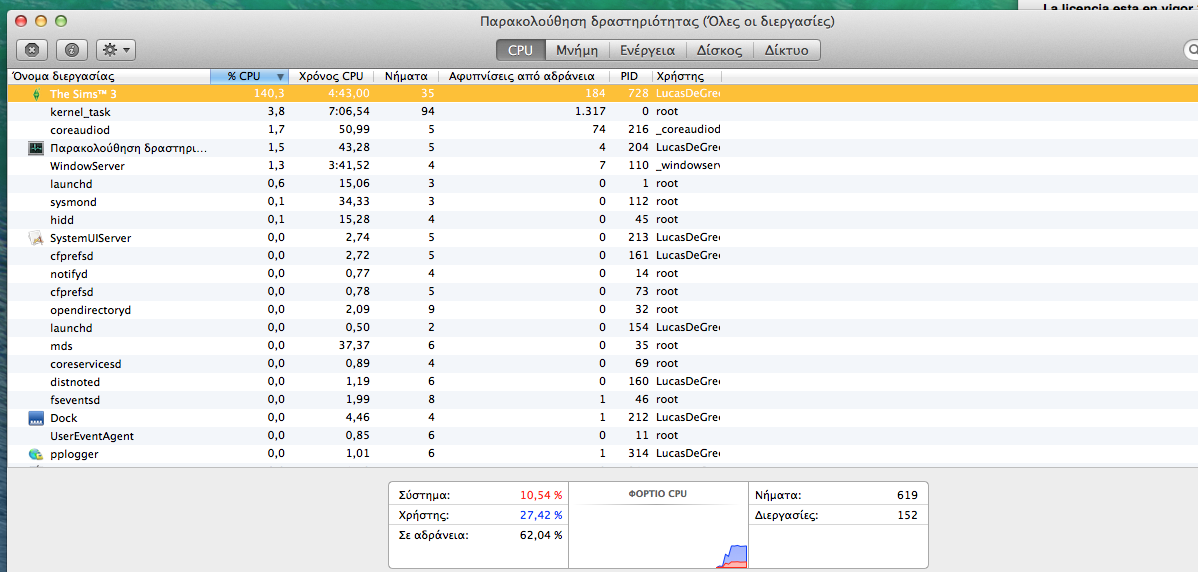Open the process info (i) toolbar button
Image resolution: width=1198 pixels, height=572 pixels.
[x=73, y=50]
